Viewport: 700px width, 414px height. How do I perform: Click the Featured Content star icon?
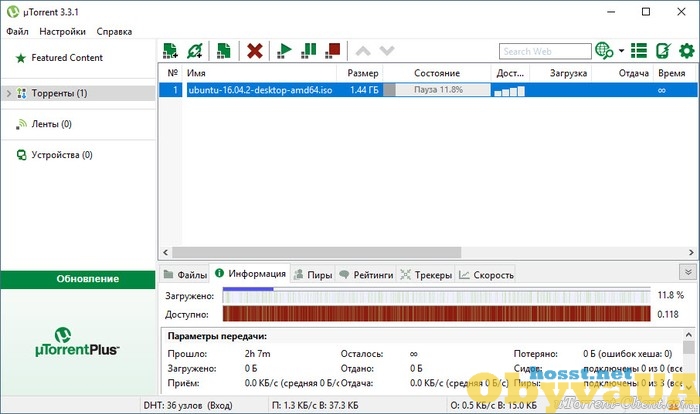pos(21,58)
